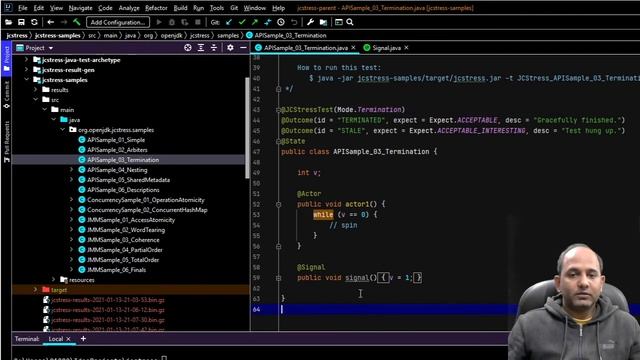This screenshot has width=640, height=360.
Task: Expand the jcstress-result-gen module
Action: [x=27, y=70]
